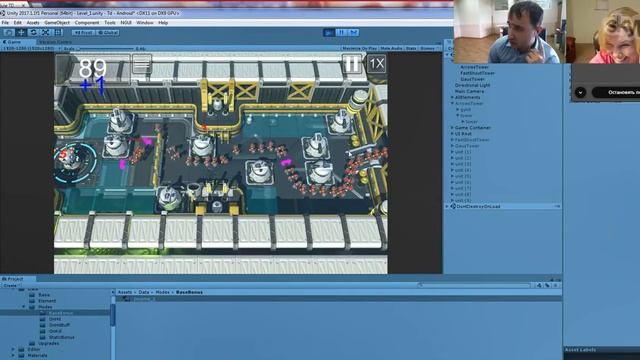The width and height of the screenshot is (640, 360).
Task: Toggle the Stats overlay button
Action: (x=411, y=49)
